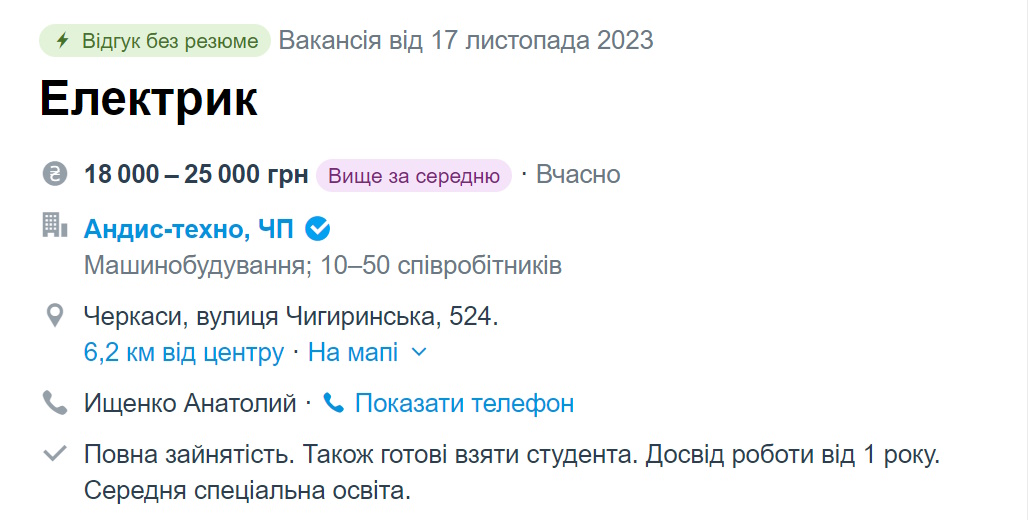Open the "На мапі" map link
The height and width of the screenshot is (520, 1028).
353,352
